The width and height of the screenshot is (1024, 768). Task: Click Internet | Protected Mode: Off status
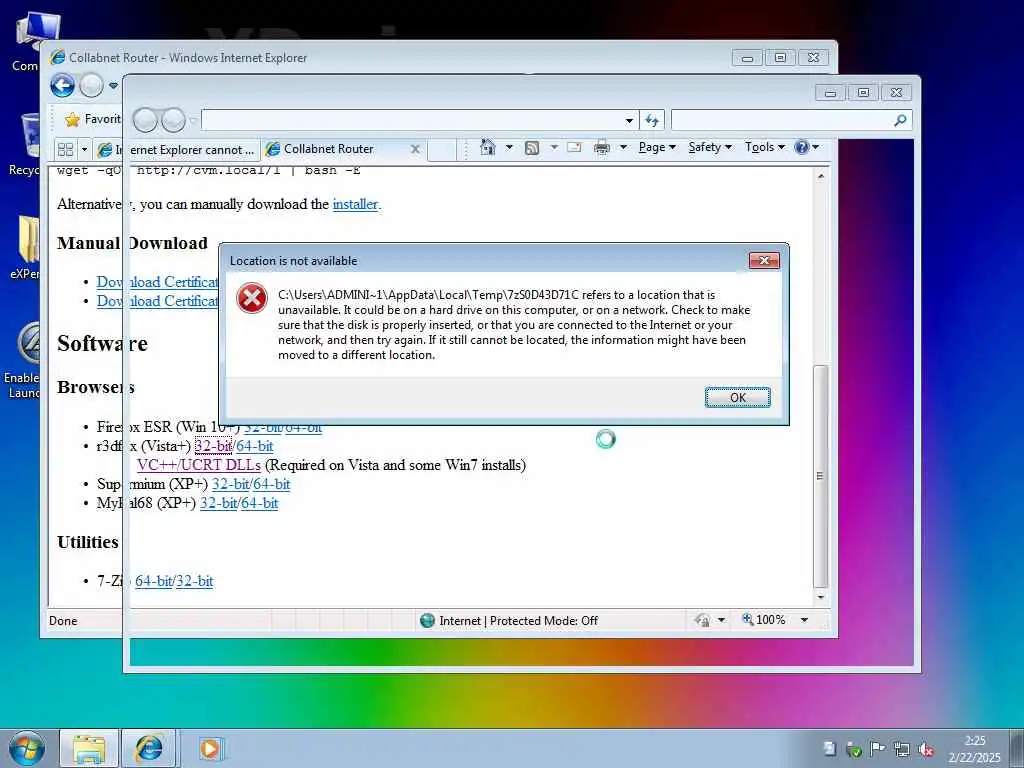click(x=509, y=620)
